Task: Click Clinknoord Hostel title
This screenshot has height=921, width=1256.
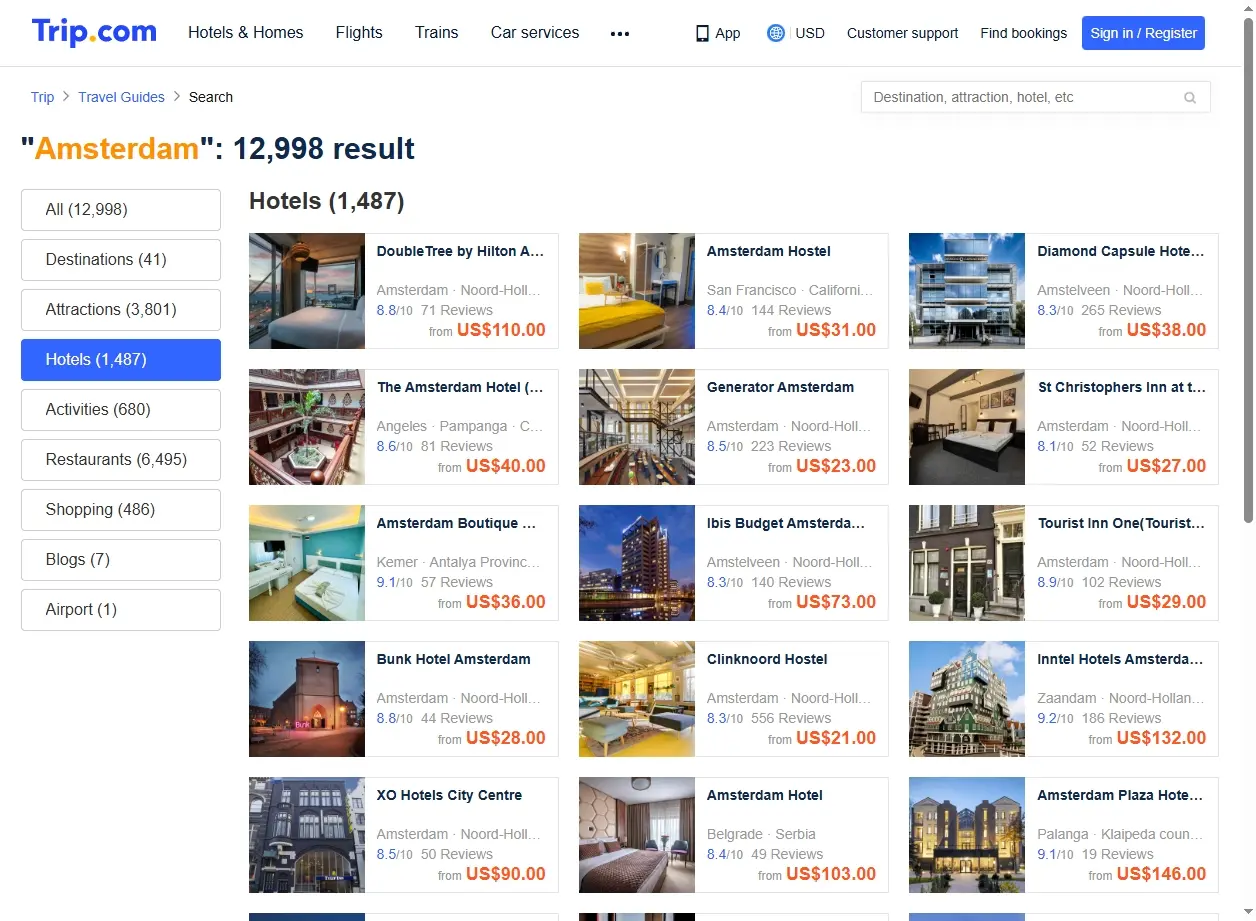Action: tap(767, 659)
